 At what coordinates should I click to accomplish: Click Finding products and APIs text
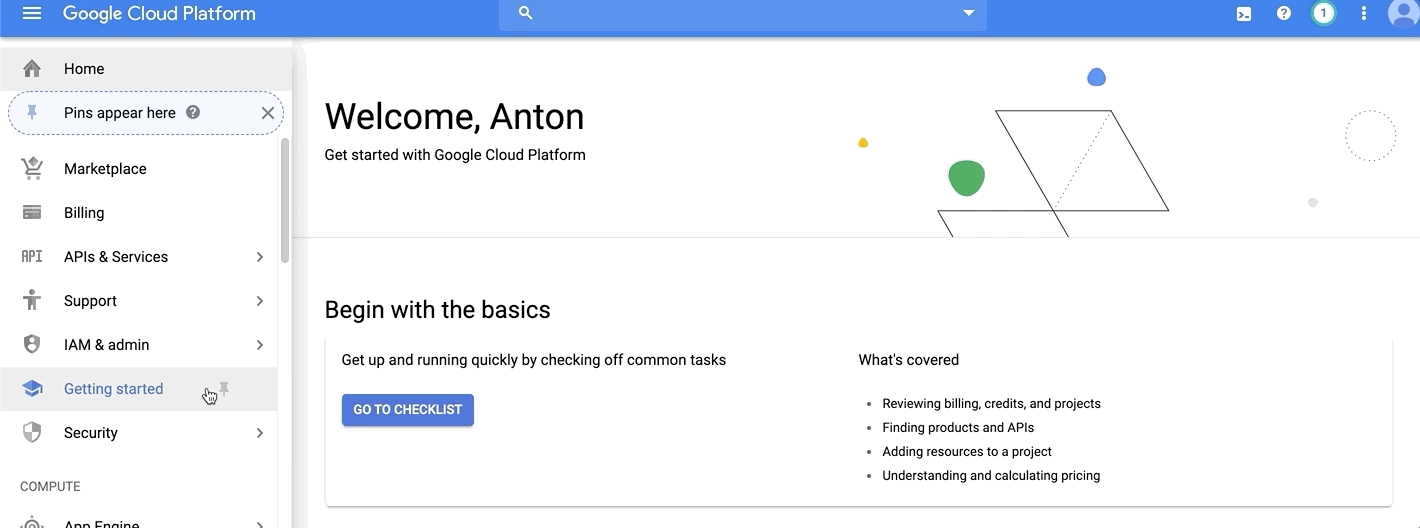click(958, 428)
